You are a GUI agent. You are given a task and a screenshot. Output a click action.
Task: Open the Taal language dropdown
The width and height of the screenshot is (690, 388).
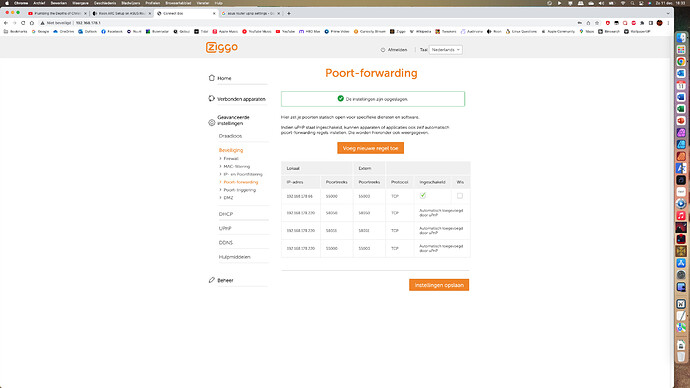[x=445, y=50]
